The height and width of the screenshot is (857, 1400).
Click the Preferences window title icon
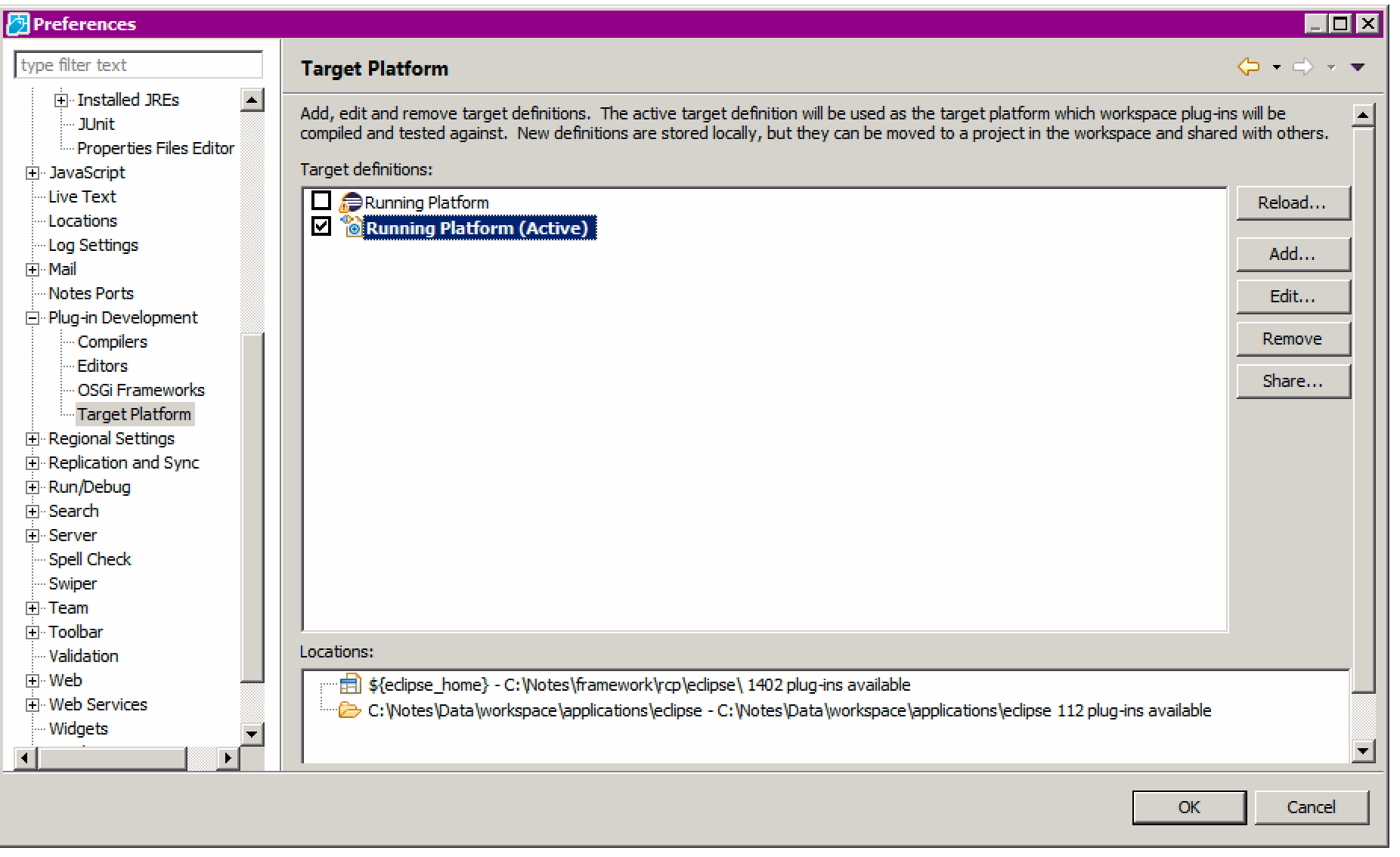pos(17,24)
